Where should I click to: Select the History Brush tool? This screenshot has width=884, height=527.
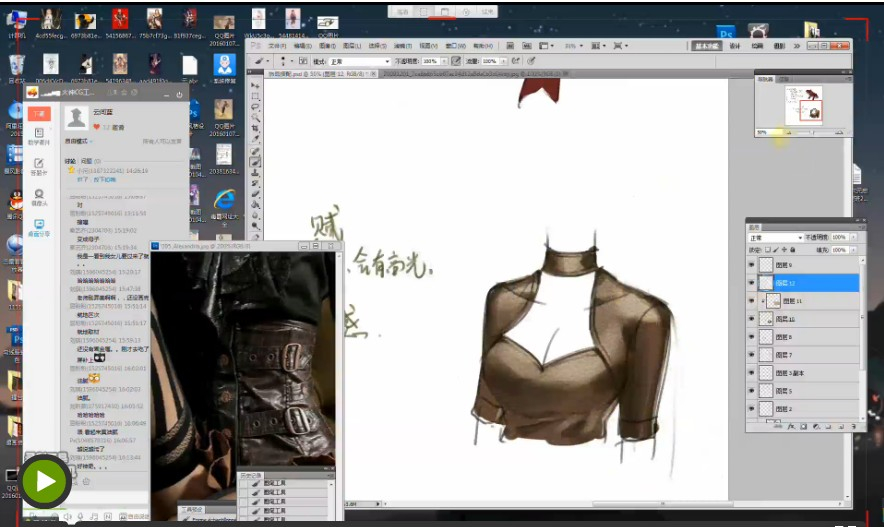pos(255,183)
